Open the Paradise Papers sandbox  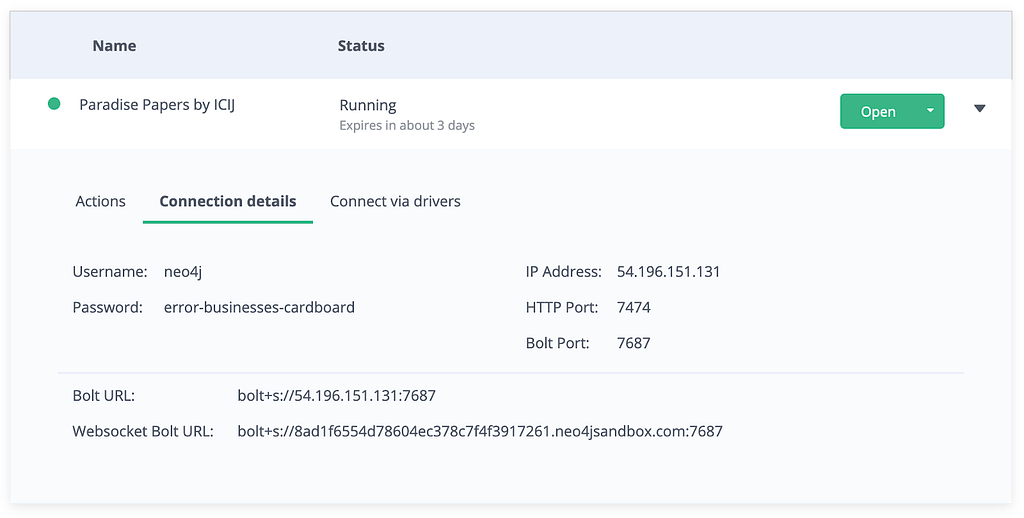pyautogui.click(x=877, y=112)
